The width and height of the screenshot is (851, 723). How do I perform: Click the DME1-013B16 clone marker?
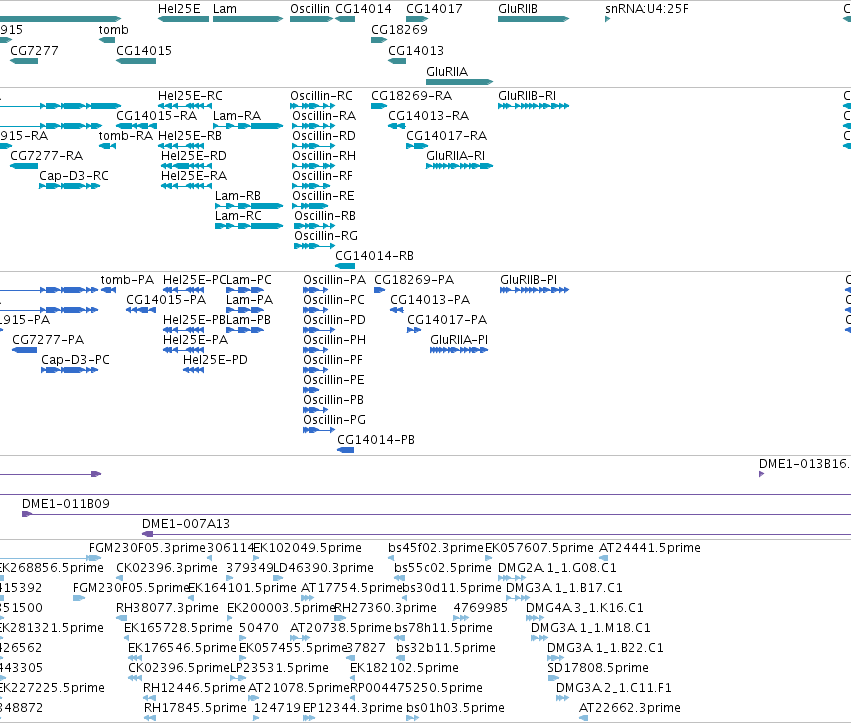point(761,474)
